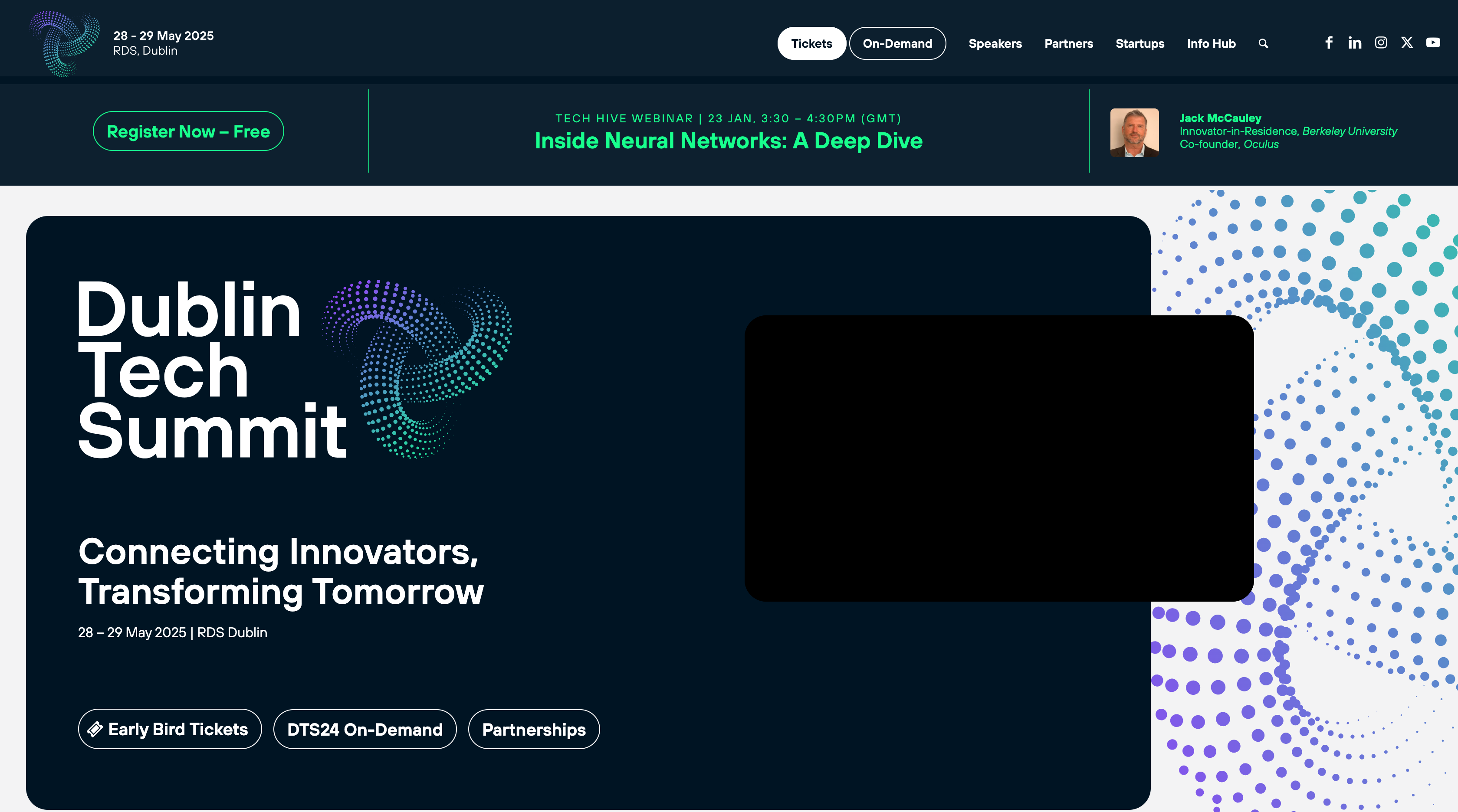This screenshot has height=812, width=1458.
Task: Open the X (Twitter) icon
Action: [1406, 43]
